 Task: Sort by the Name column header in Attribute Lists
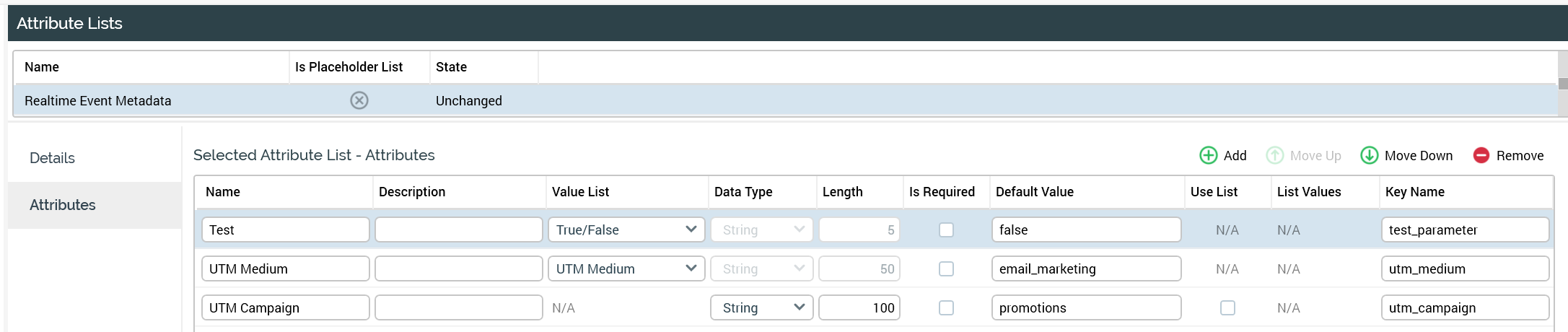42,67
